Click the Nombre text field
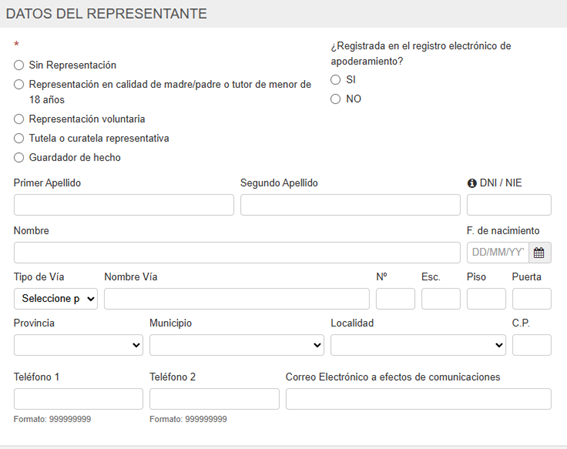Image resolution: width=567 pixels, height=449 pixels. [237, 252]
